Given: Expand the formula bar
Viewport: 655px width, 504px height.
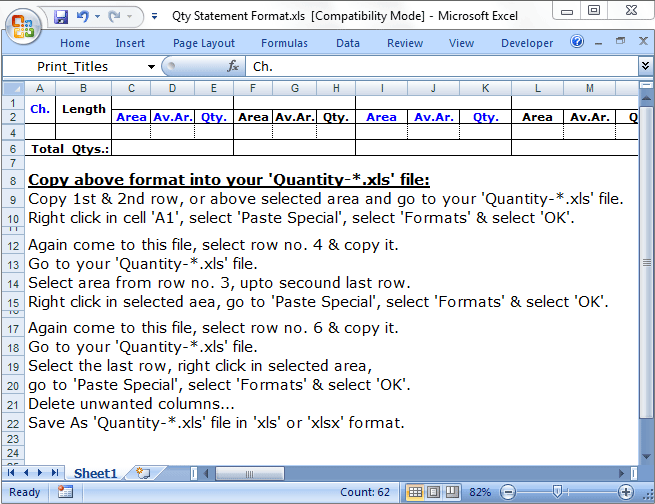Looking at the screenshot, I should click(x=645, y=66).
